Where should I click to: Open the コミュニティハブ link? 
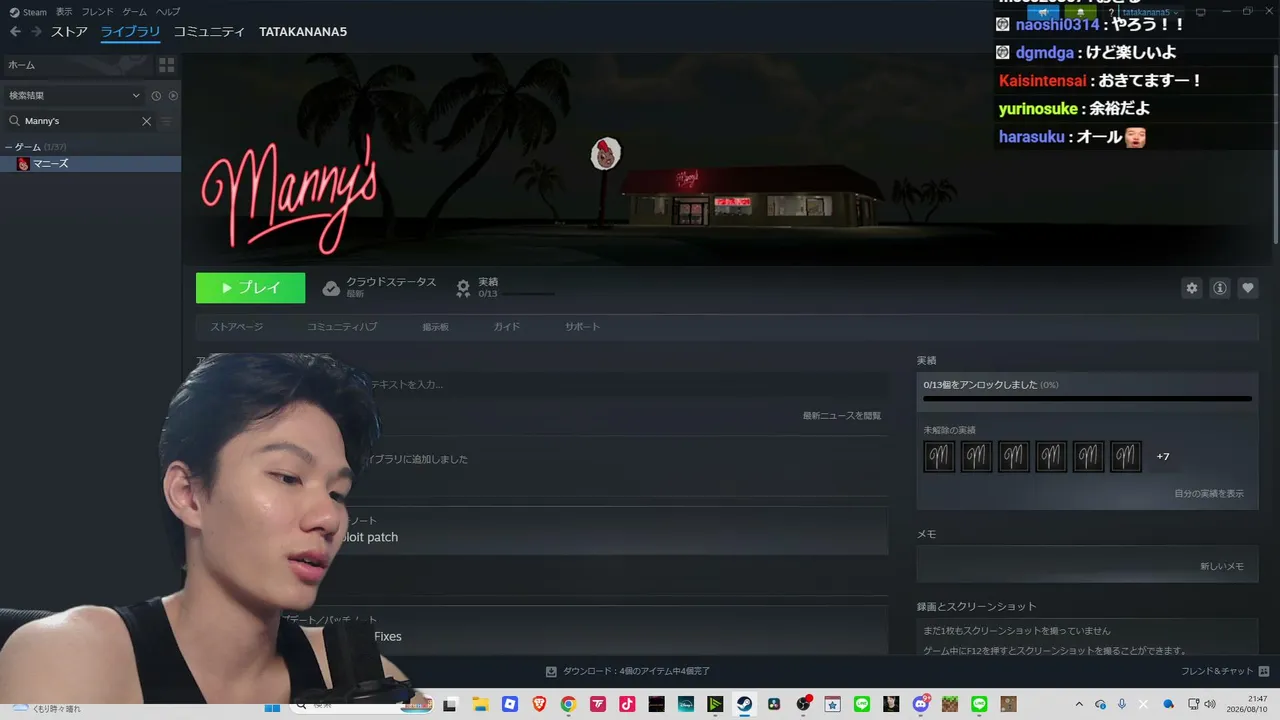click(342, 327)
